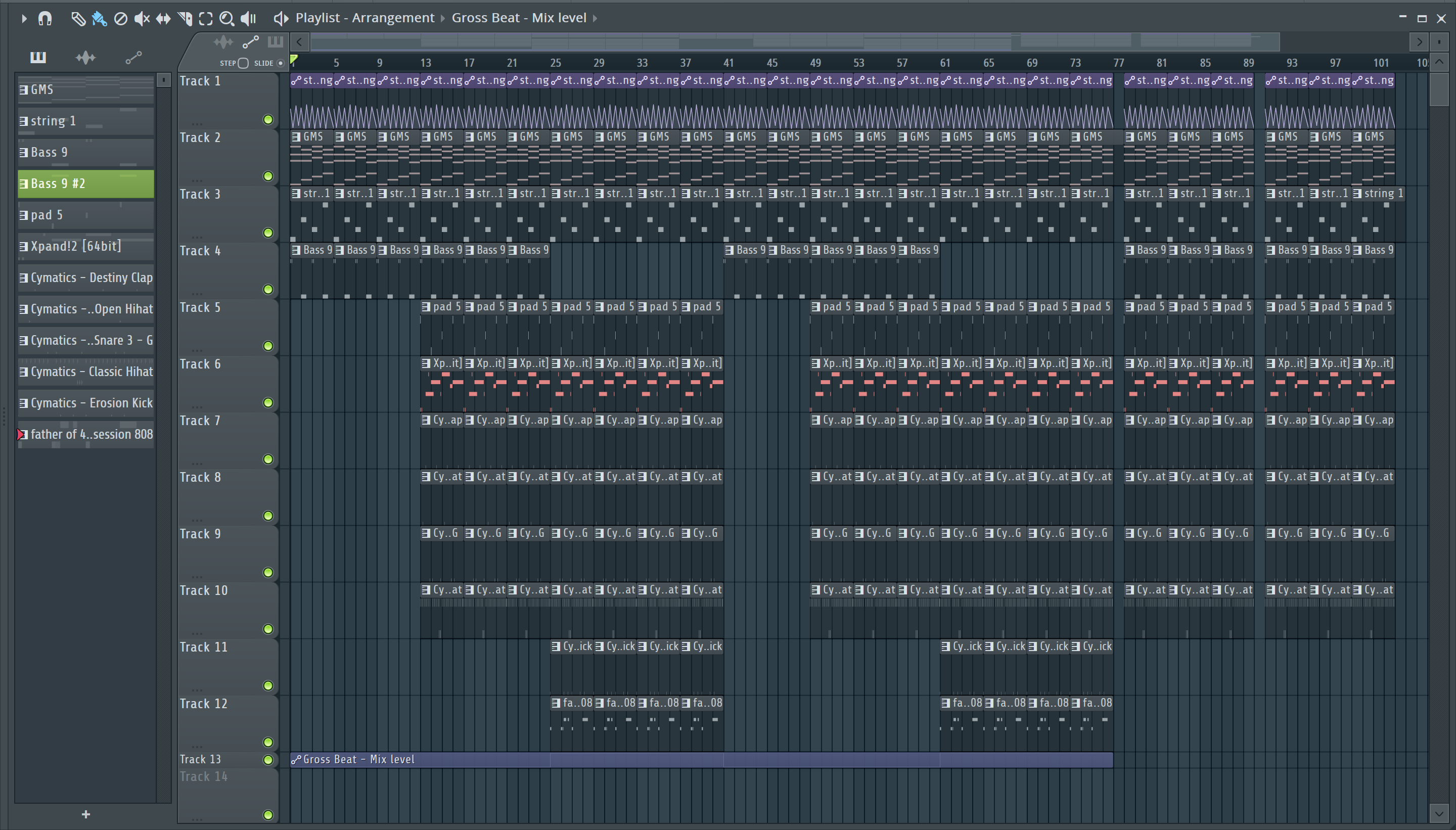Focus pattern clips in playlist header
The image size is (1456, 830).
276,41
